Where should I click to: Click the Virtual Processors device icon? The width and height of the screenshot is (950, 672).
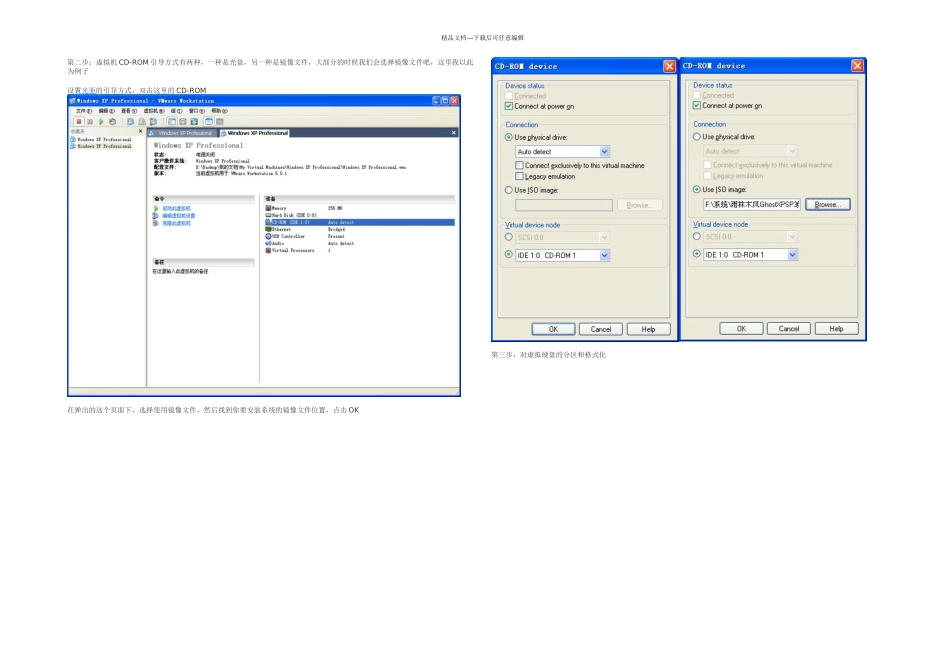tap(268, 250)
